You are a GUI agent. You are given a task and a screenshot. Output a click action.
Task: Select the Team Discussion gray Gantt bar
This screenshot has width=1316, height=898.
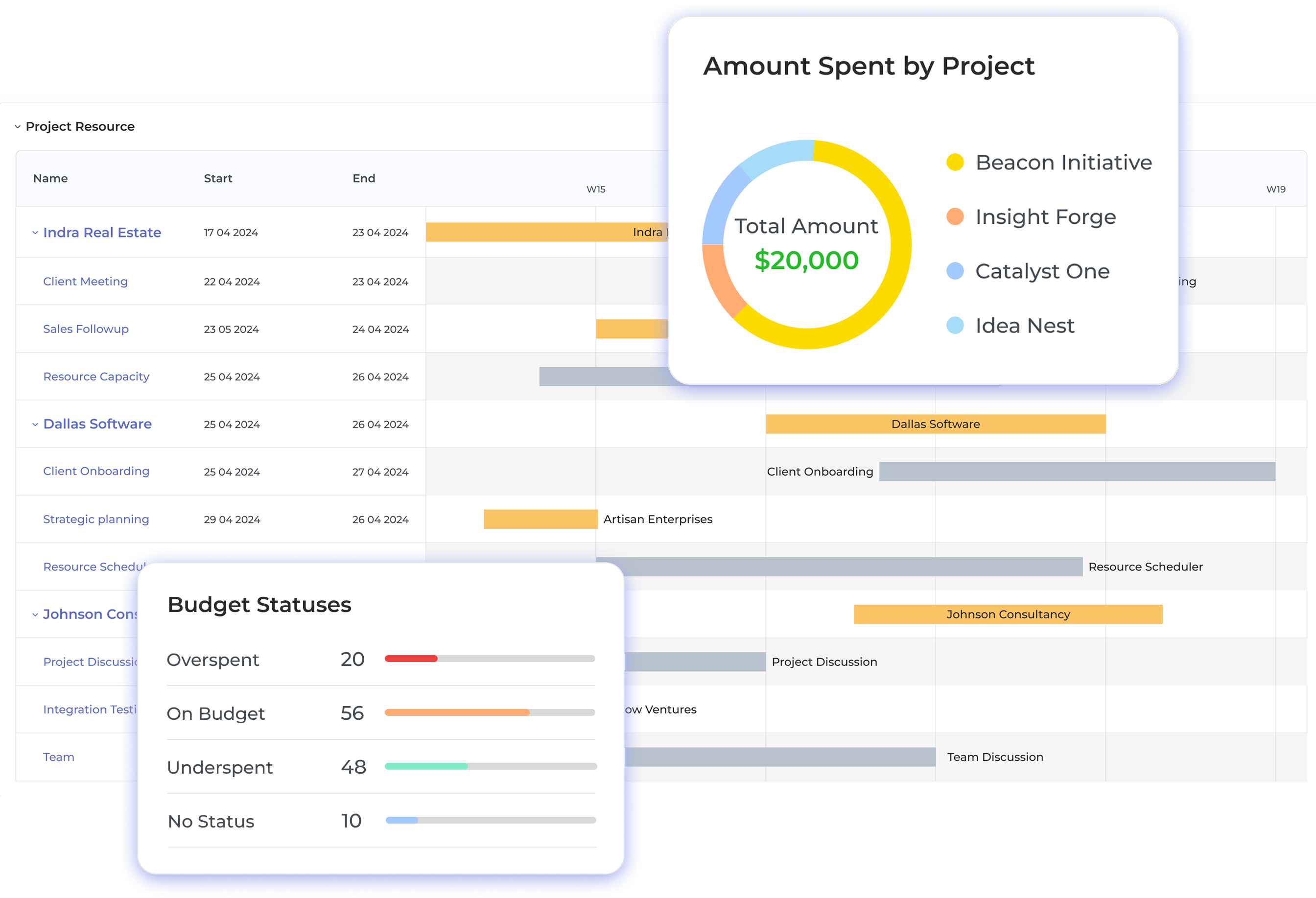pyautogui.click(x=780, y=757)
